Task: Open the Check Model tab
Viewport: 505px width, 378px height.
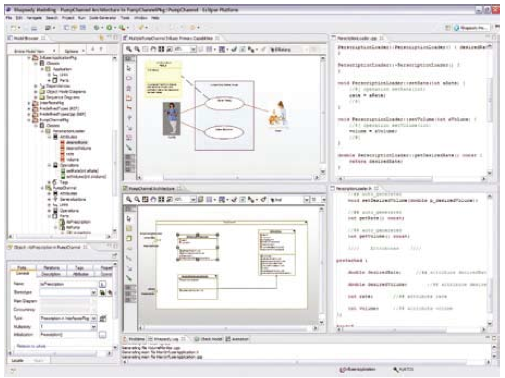Action: (x=209, y=339)
